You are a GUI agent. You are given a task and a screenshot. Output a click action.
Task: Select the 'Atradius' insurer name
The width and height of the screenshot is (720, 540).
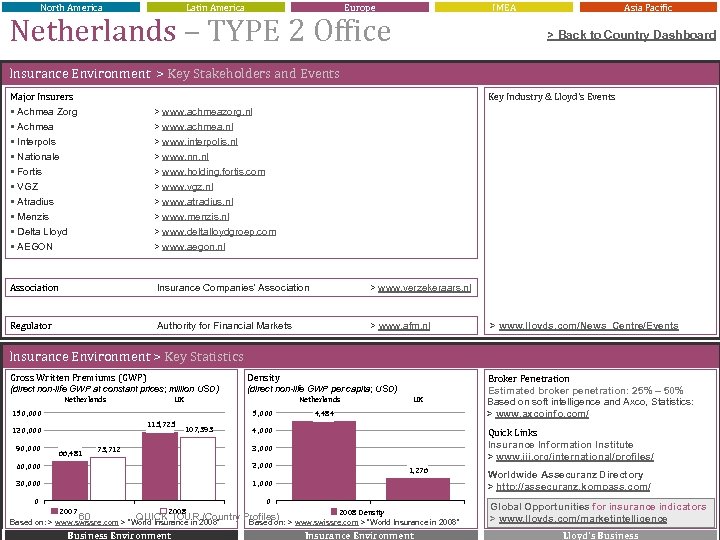[x=35, y=202]
